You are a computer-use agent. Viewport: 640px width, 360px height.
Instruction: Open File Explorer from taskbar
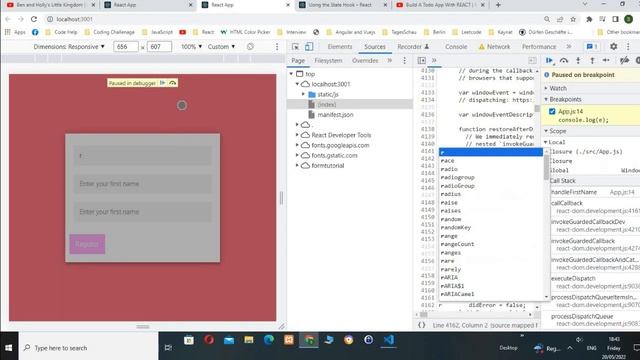[x=249, y=340]
